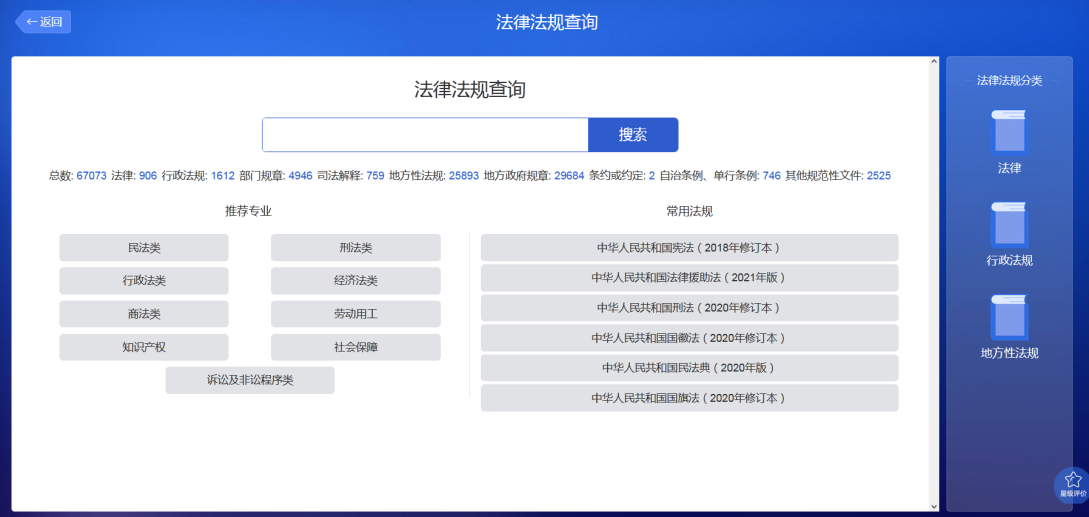Select the 行政法类 category
The height and width of the screenshot is (517, 1089).
tap(144, 281)
